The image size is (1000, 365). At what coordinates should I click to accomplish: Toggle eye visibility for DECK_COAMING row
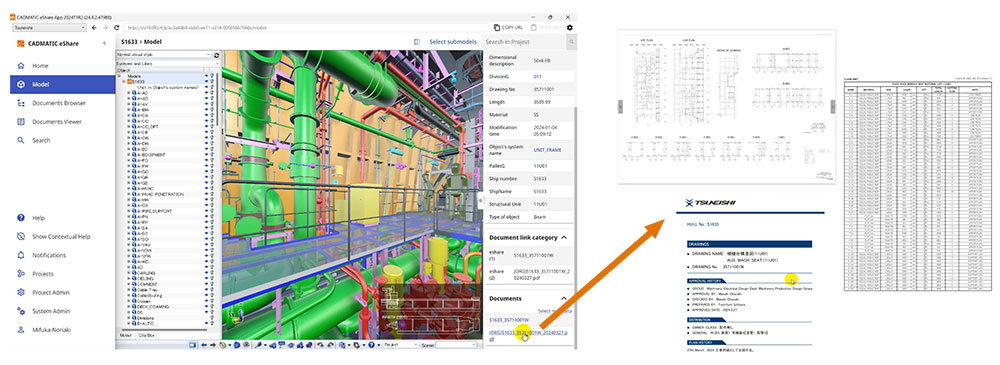pyautogui.click(x=207, y=306)
